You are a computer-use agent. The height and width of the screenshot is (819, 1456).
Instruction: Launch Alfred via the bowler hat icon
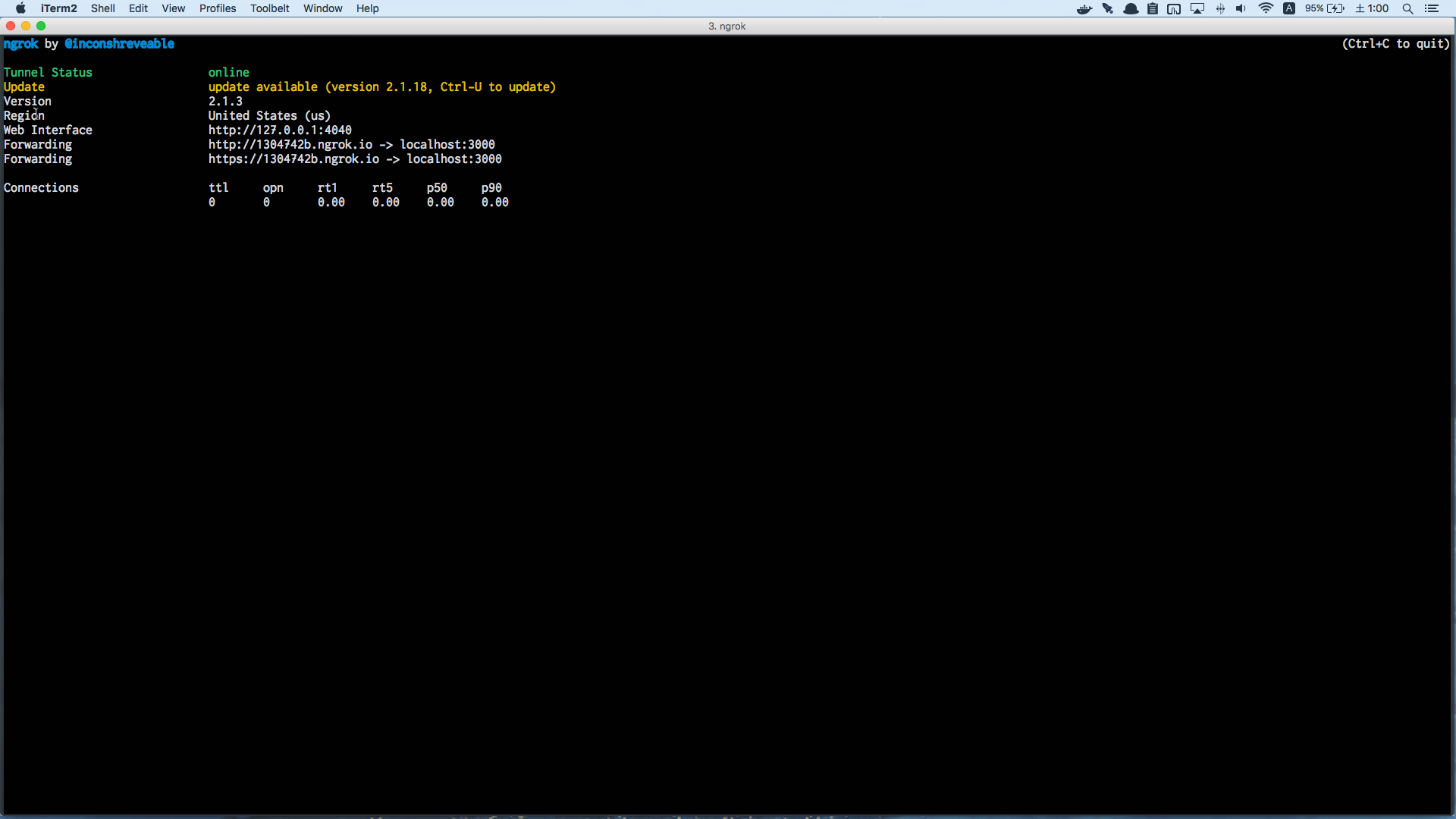pos(1130,8)
